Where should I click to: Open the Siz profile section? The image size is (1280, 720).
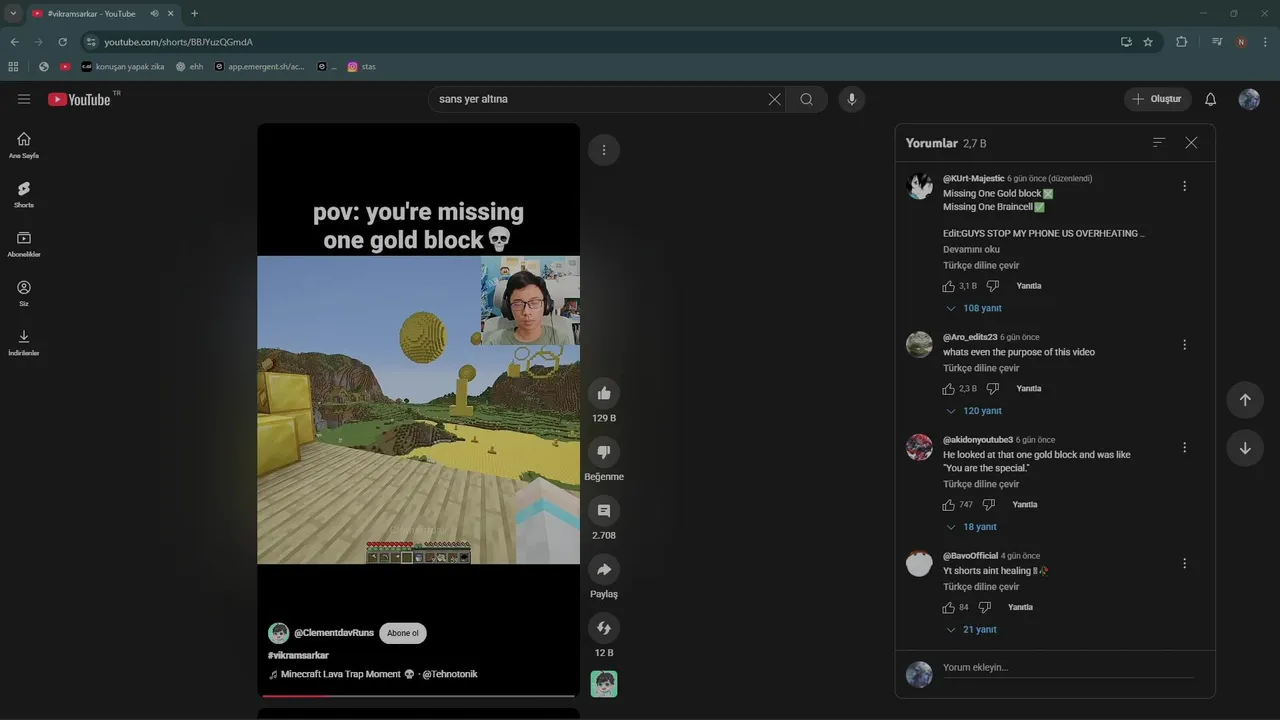tap(24, 293)
